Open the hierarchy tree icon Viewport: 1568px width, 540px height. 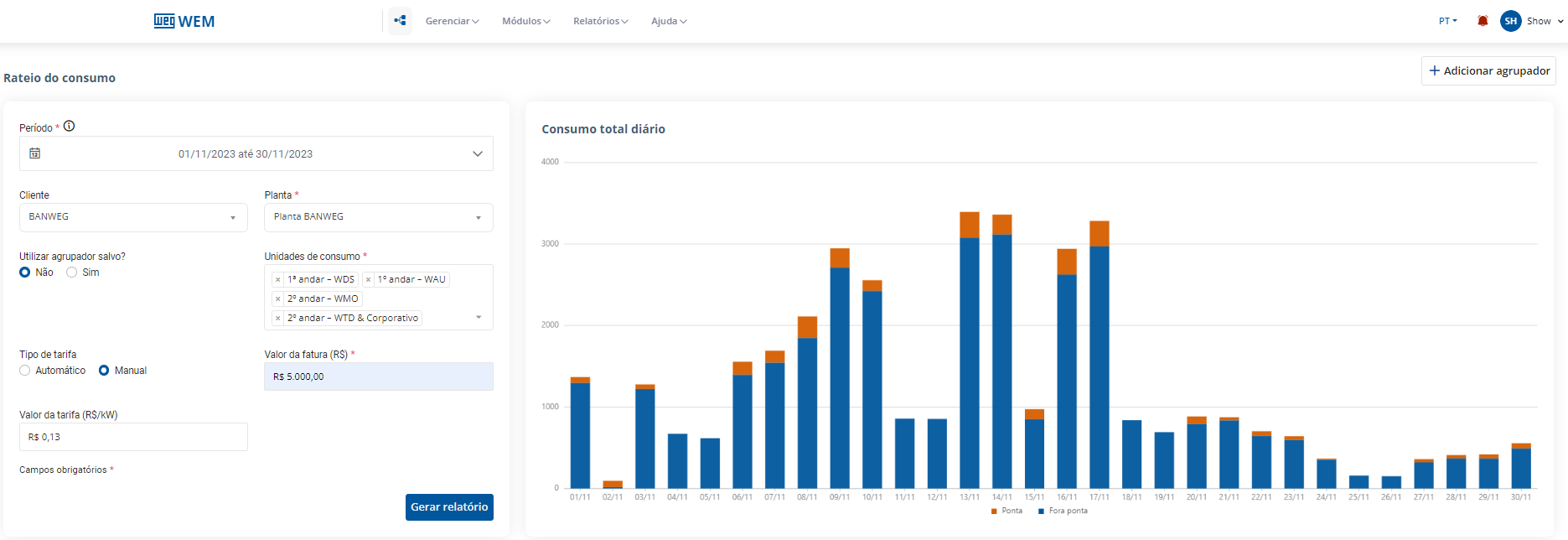click(x=400, y=21)
